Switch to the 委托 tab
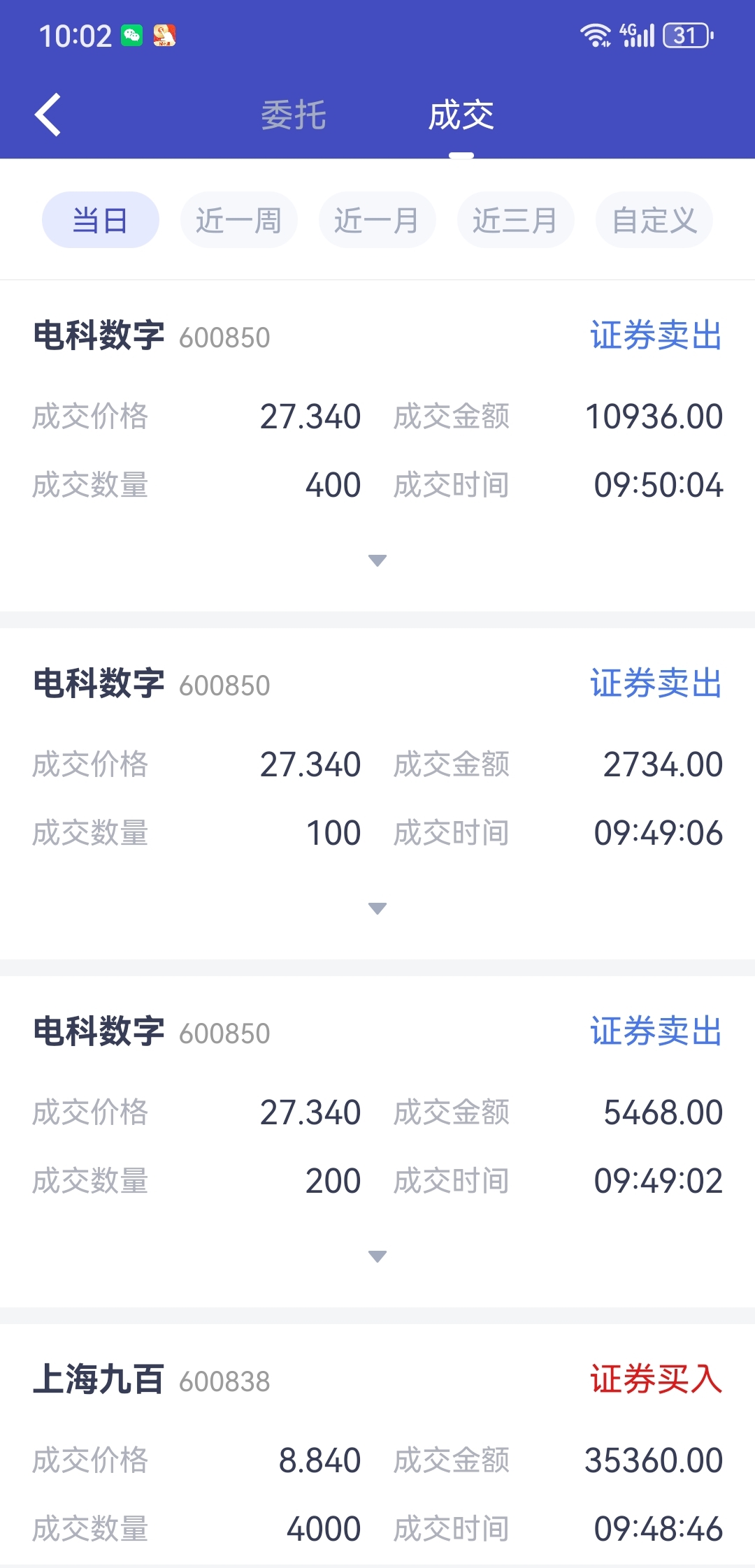Image resolution: width=755 pixels, height=1568 pixels. pyautogui.click(x=294, y=115)
